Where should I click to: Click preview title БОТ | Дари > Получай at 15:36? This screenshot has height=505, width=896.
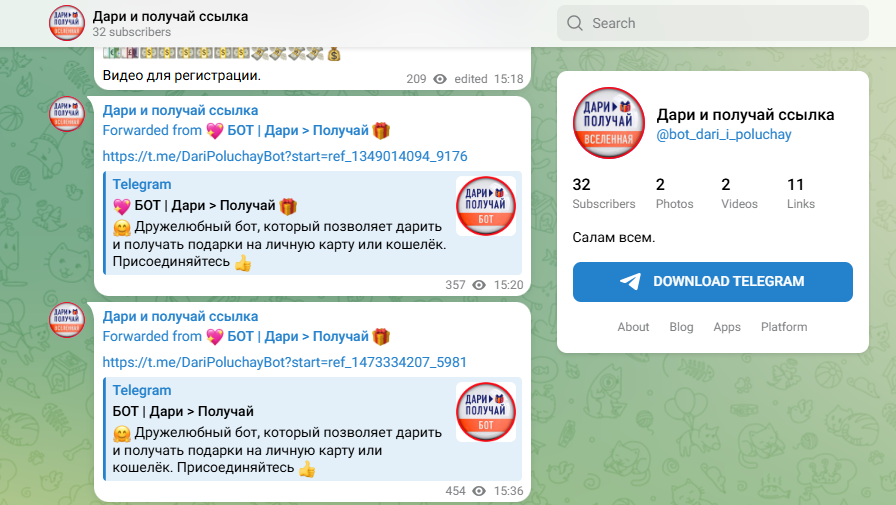tap(183, 411)
